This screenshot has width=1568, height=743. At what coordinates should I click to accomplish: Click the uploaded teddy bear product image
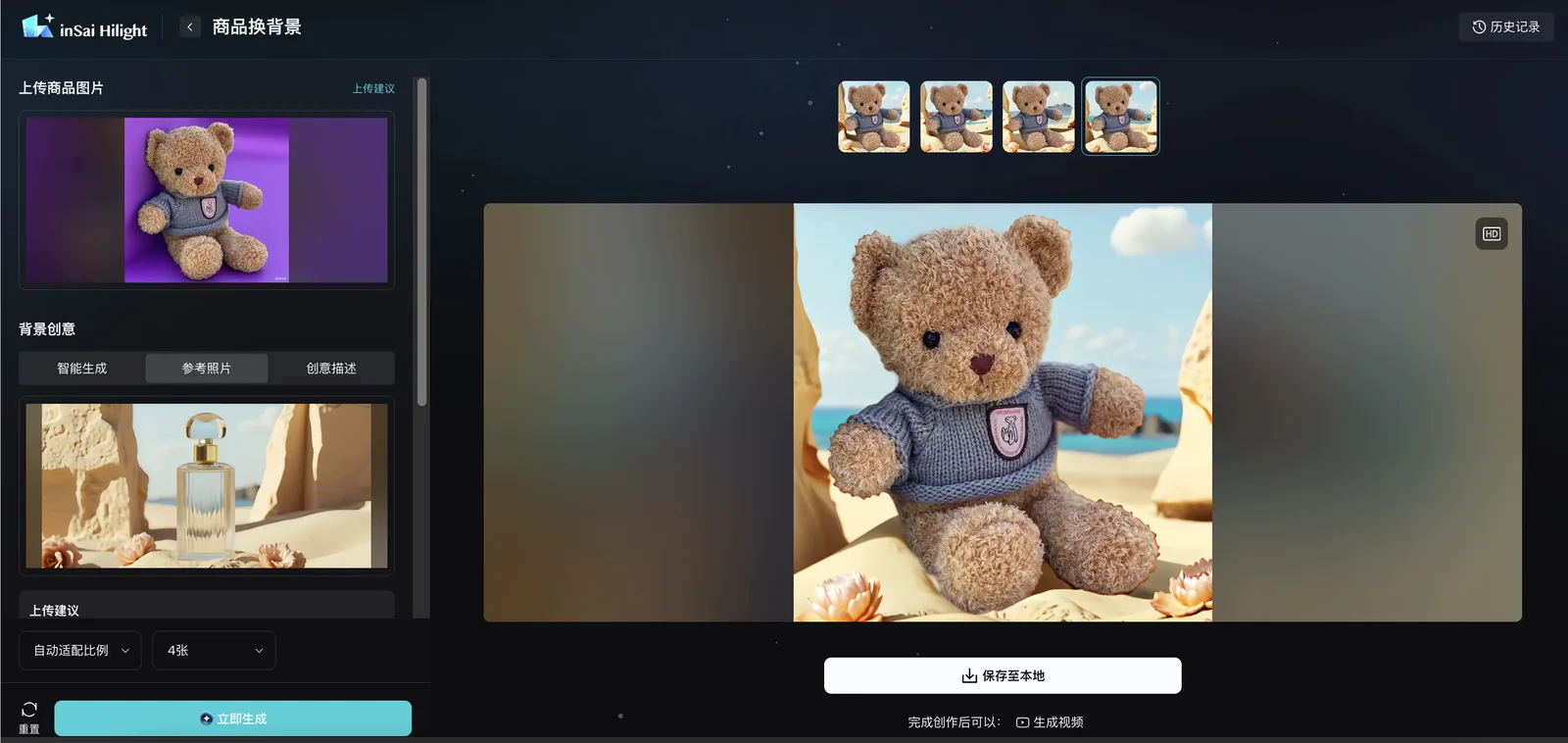pyautogui.click(x=207, y=200)
